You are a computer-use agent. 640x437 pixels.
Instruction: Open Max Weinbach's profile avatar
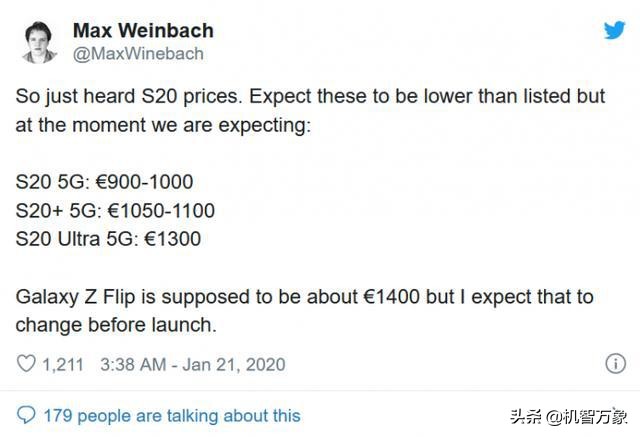(x=39, y=42)
